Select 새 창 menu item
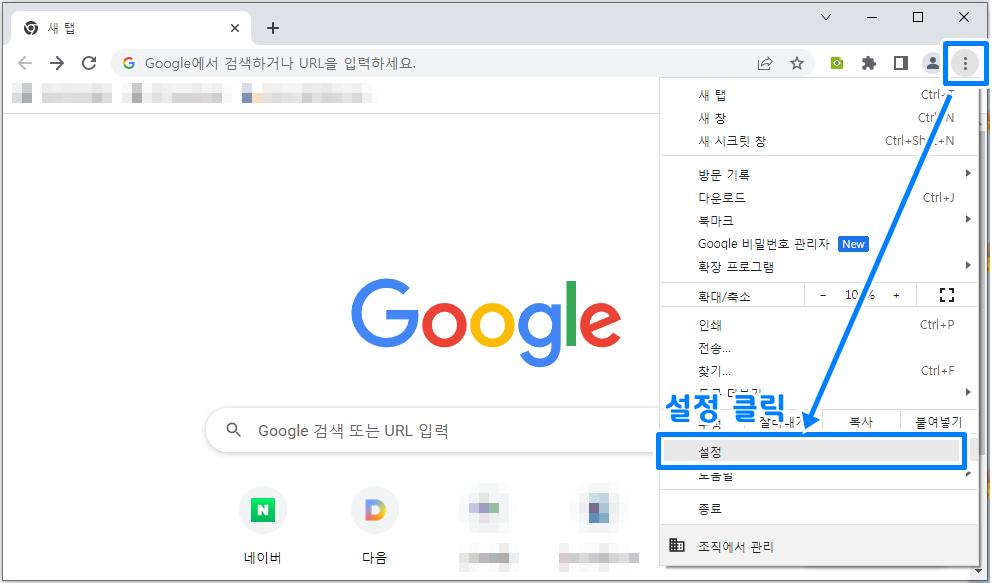Image resolution: width=992 pixels, height=583 pixels. coord(819,118)
